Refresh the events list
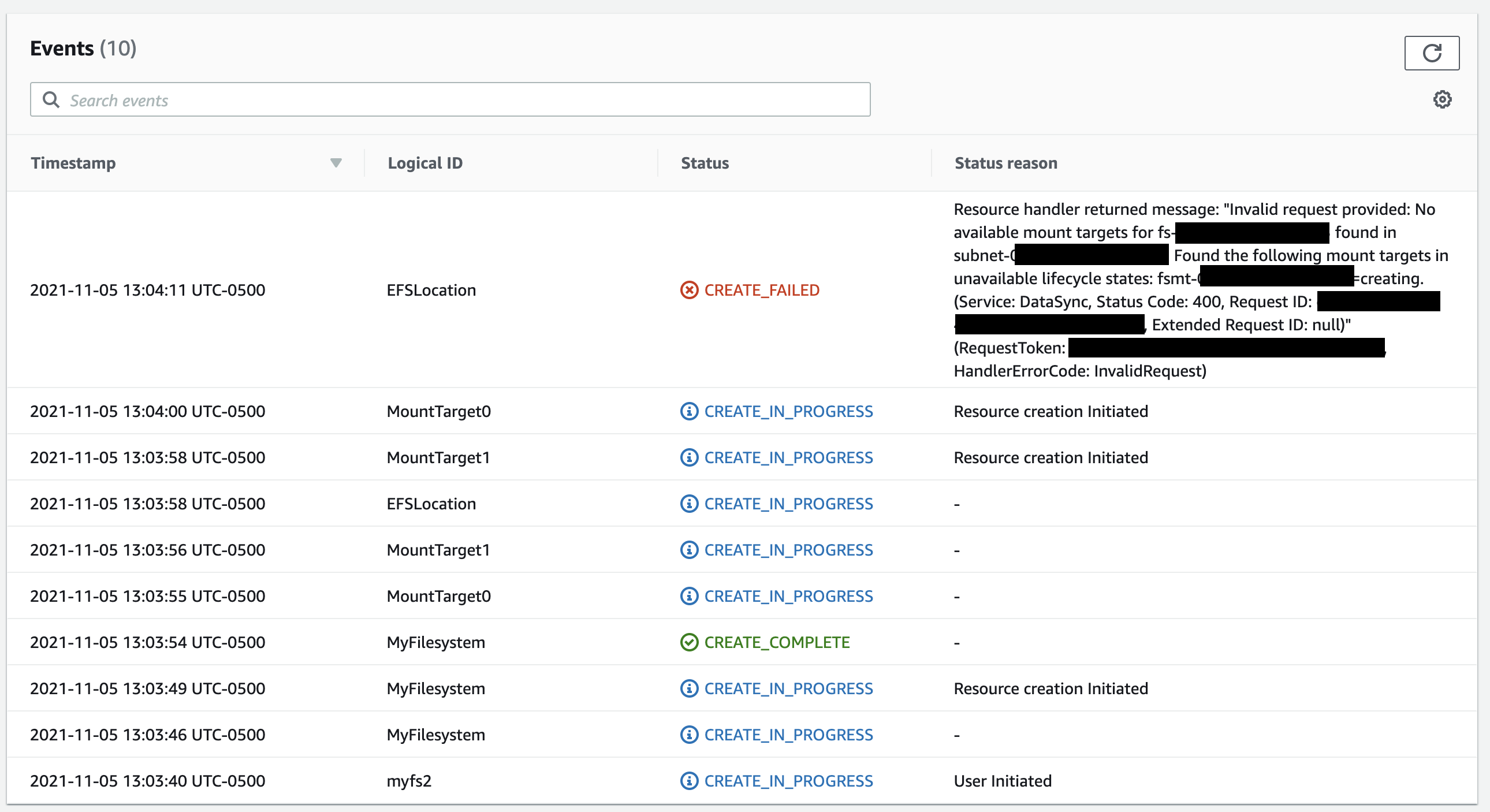 tap(1432, 53)
